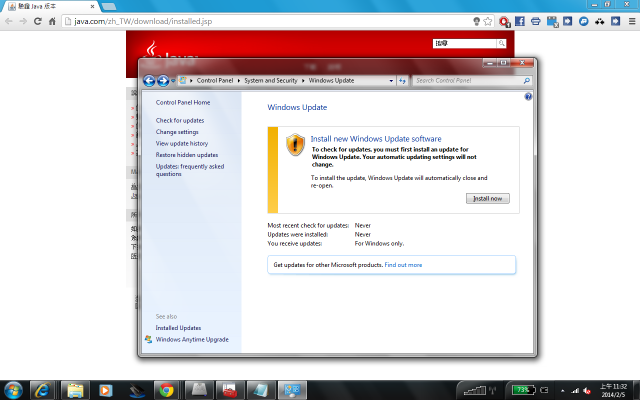This screenshot has height=400, width=640.
Task: Go back with the Control Panel Back arrow
Action: coord(149,81)
